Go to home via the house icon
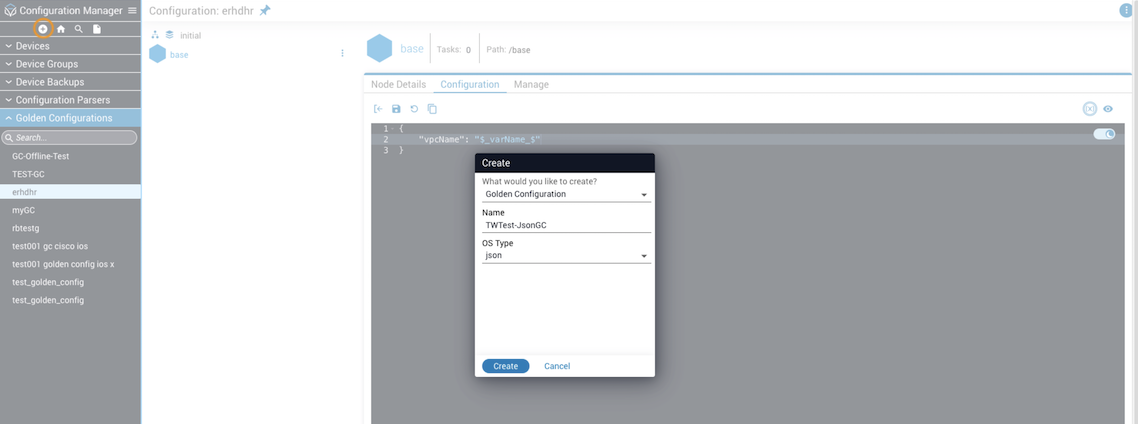 (x=61, y=28)
